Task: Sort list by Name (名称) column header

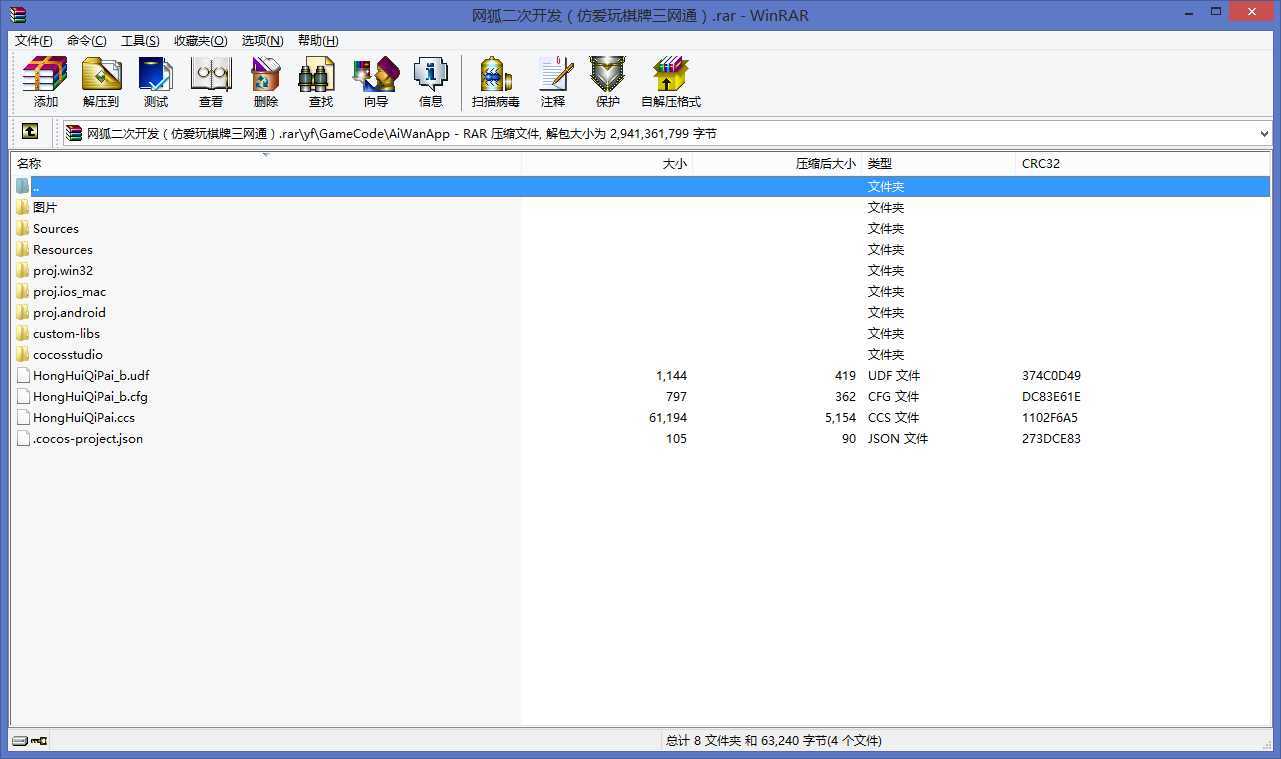Action: pyautogui.click(x=29, y=163)
